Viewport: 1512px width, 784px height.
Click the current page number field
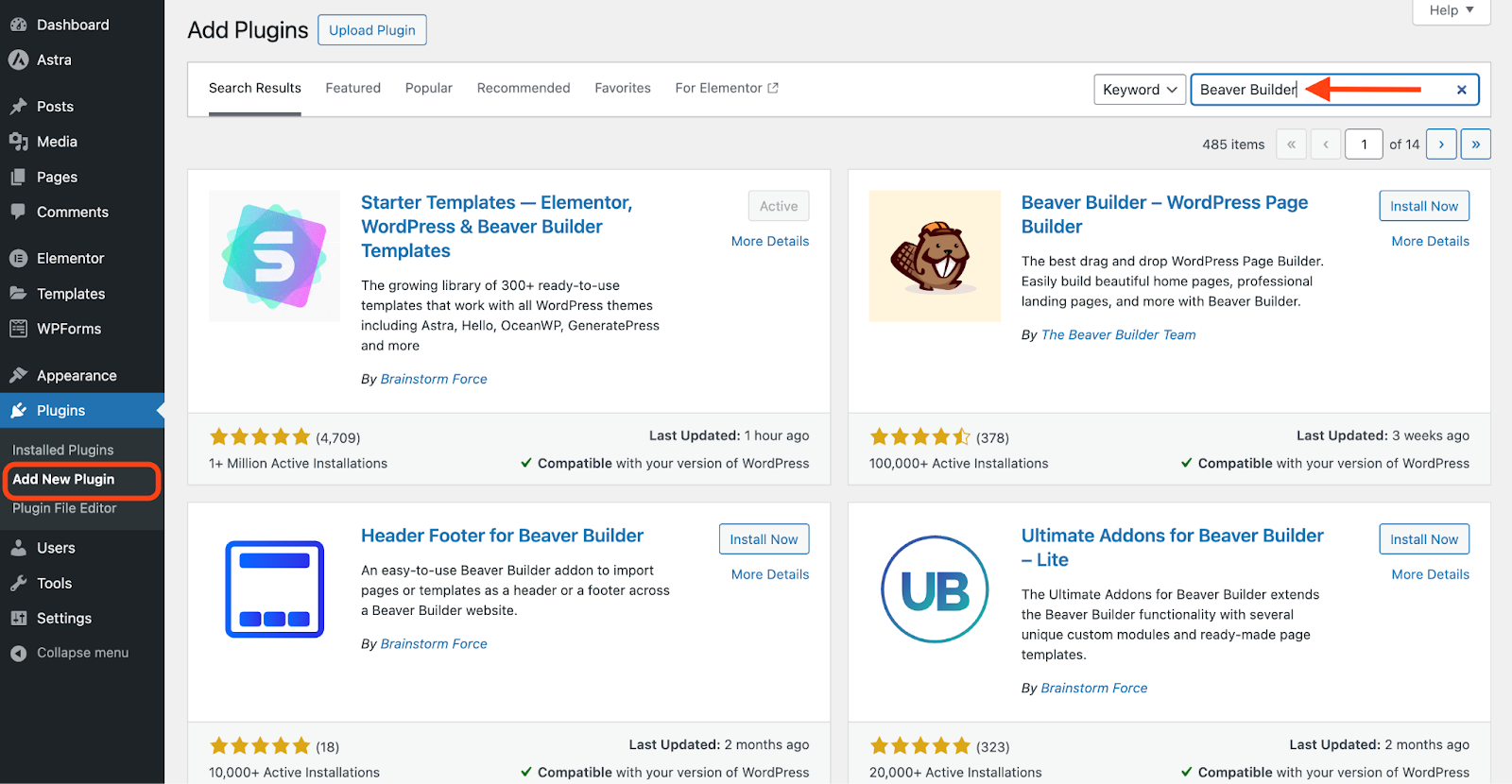1364,145
